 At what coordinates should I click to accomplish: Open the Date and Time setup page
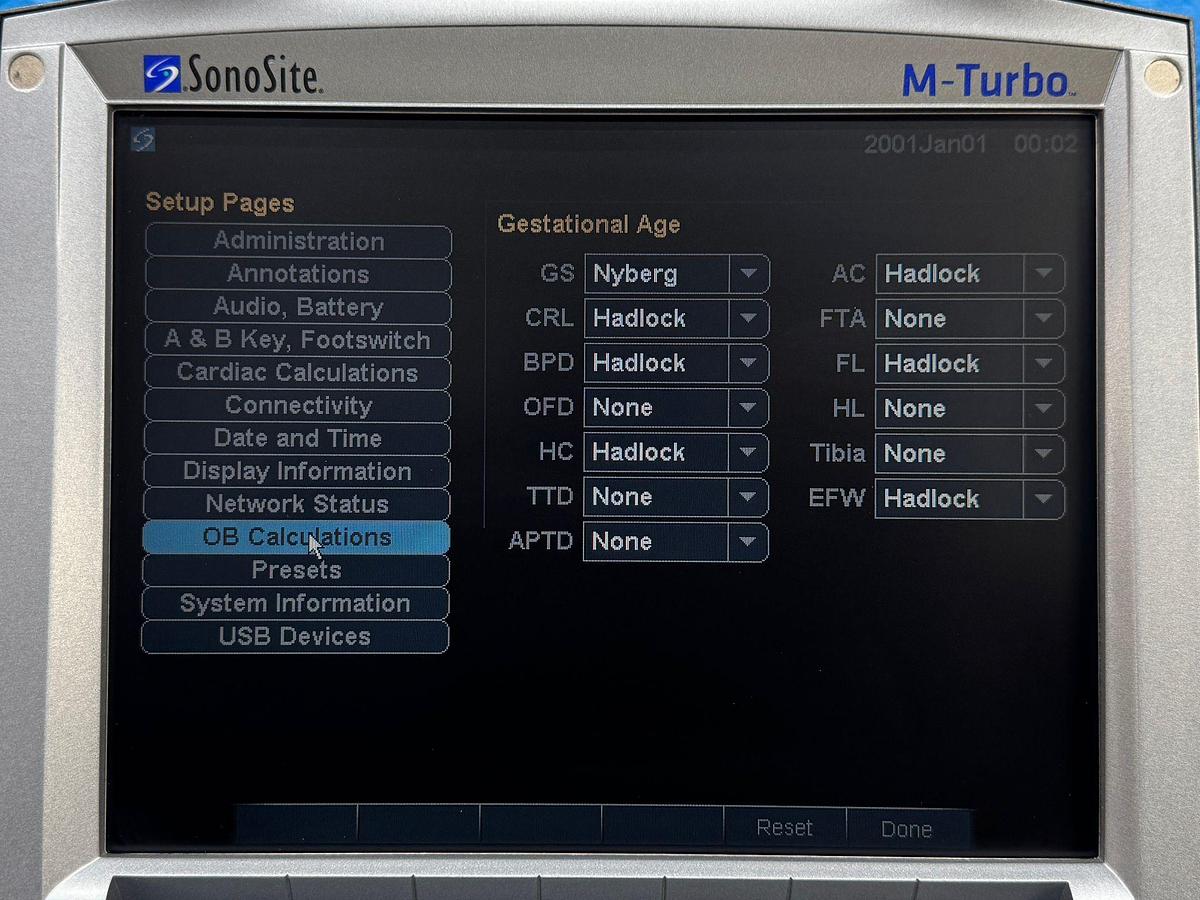(x=297, y=438)
